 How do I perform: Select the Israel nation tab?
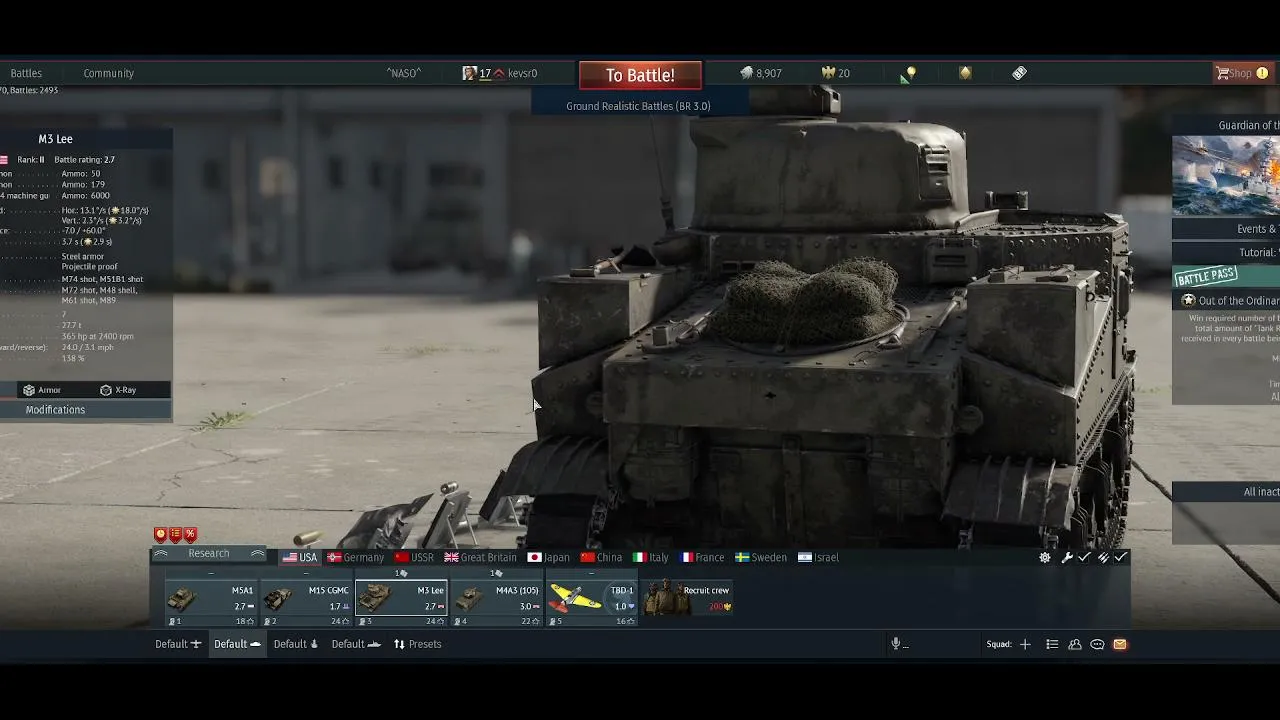pyautogui.click(x=818, y=558)
